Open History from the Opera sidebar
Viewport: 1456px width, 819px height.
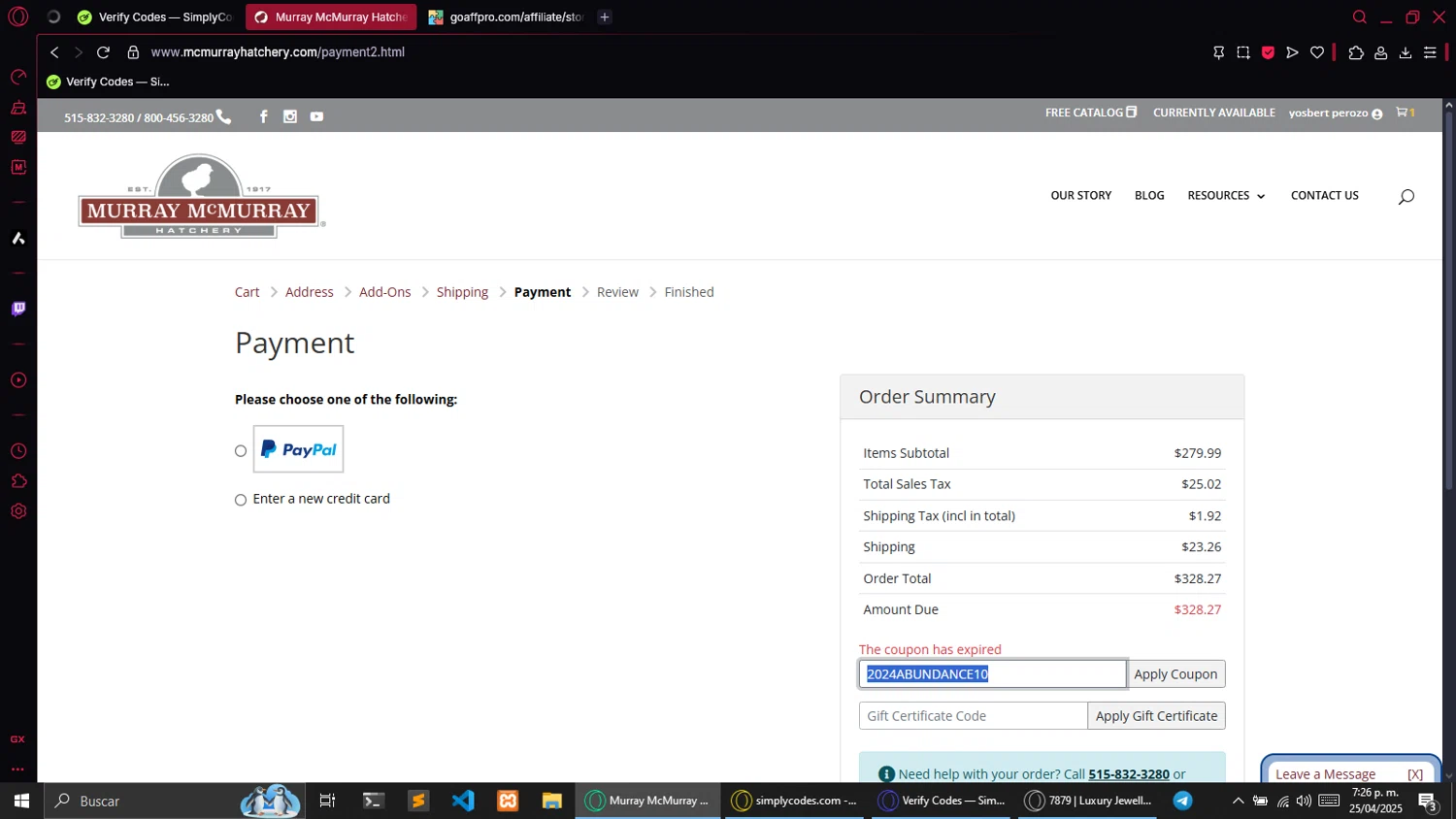[18, 451]
